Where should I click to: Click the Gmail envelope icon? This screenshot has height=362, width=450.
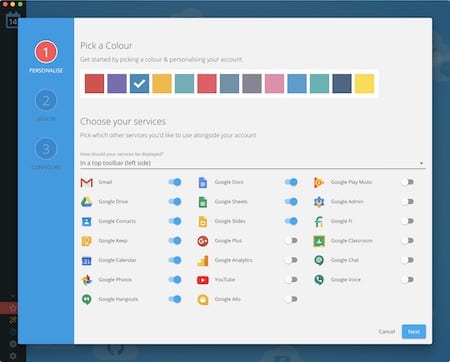click(x=87, y=182)
